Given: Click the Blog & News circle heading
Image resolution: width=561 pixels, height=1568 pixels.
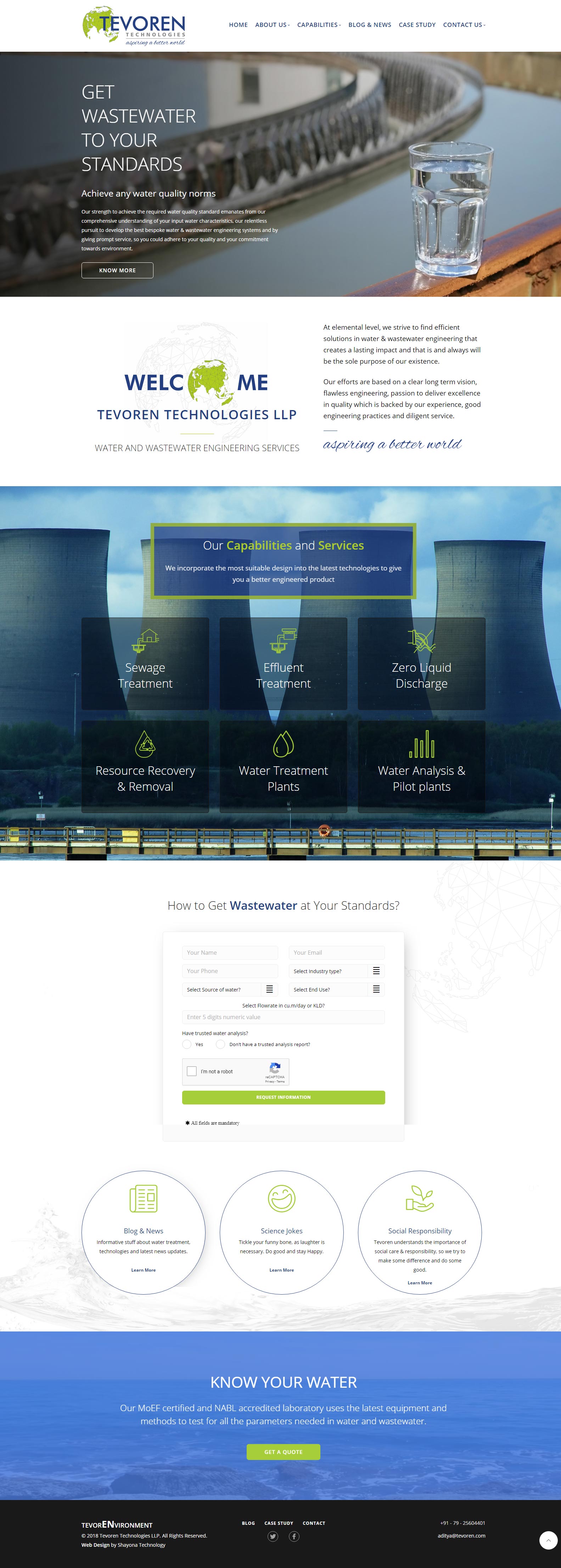Looking at the screenshot, I should tap(143, 1231).
